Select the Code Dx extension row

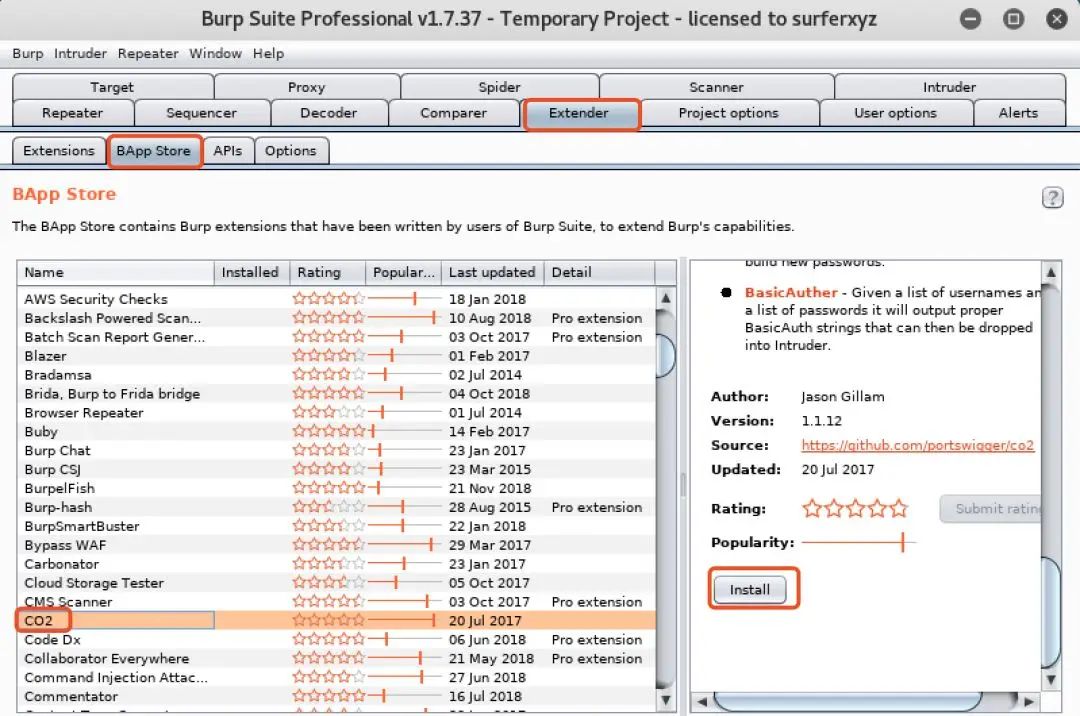pos(336,640)
